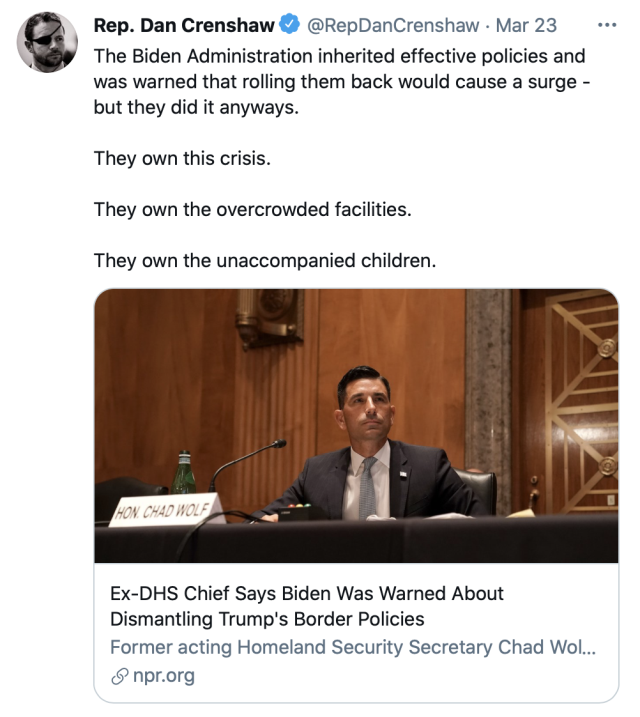Click the 'Former acting Homeland Security Secretary' description

[352, 646]
